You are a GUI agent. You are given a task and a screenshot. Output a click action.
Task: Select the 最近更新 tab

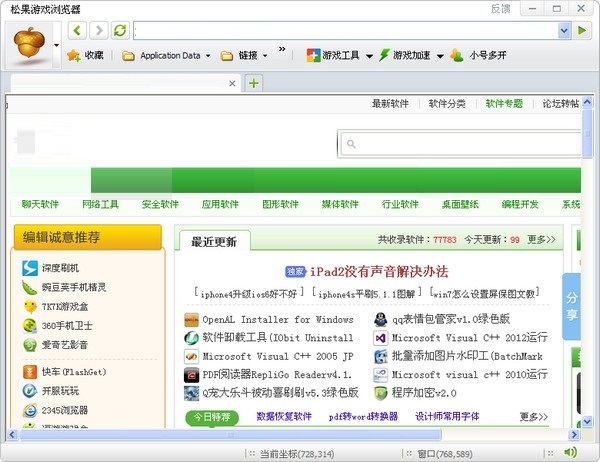click(214, 242)
